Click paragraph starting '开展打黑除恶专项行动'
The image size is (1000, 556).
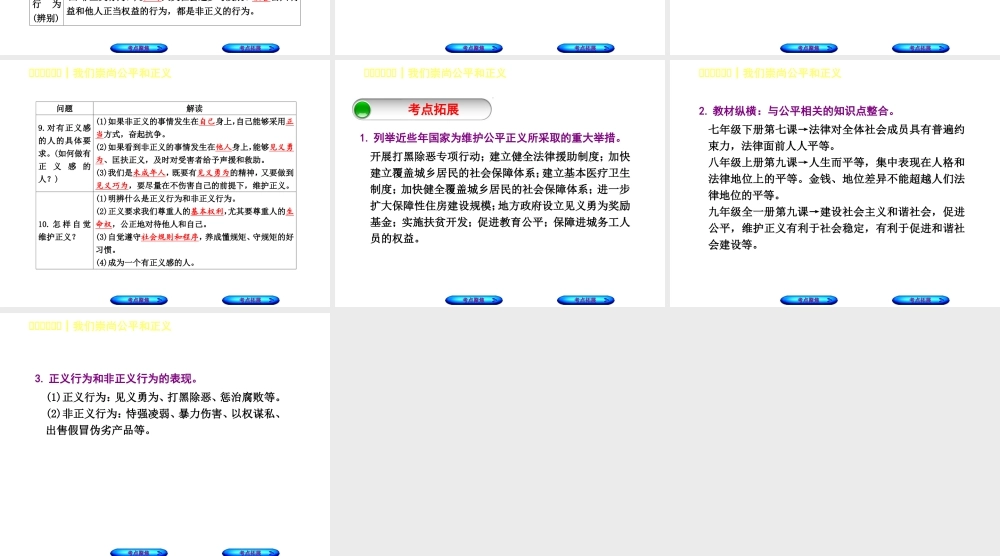[500, 198]
